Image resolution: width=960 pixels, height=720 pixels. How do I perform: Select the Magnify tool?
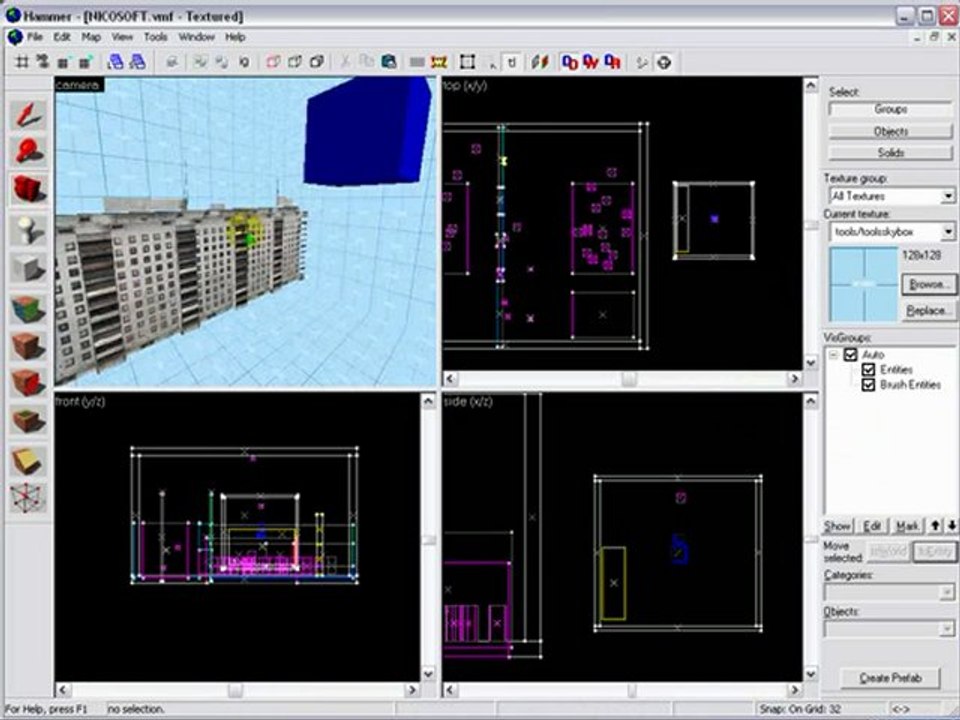click(28, 150)
